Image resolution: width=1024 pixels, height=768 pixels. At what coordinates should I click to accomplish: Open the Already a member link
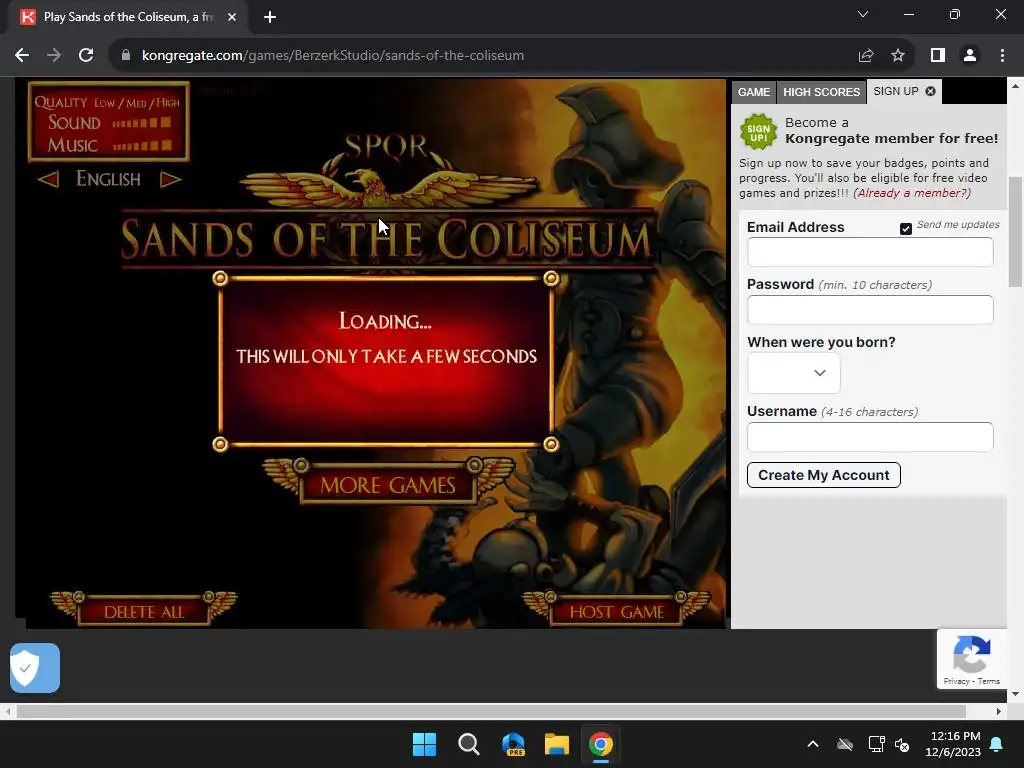pyautogui.click(x=912, y=193)
